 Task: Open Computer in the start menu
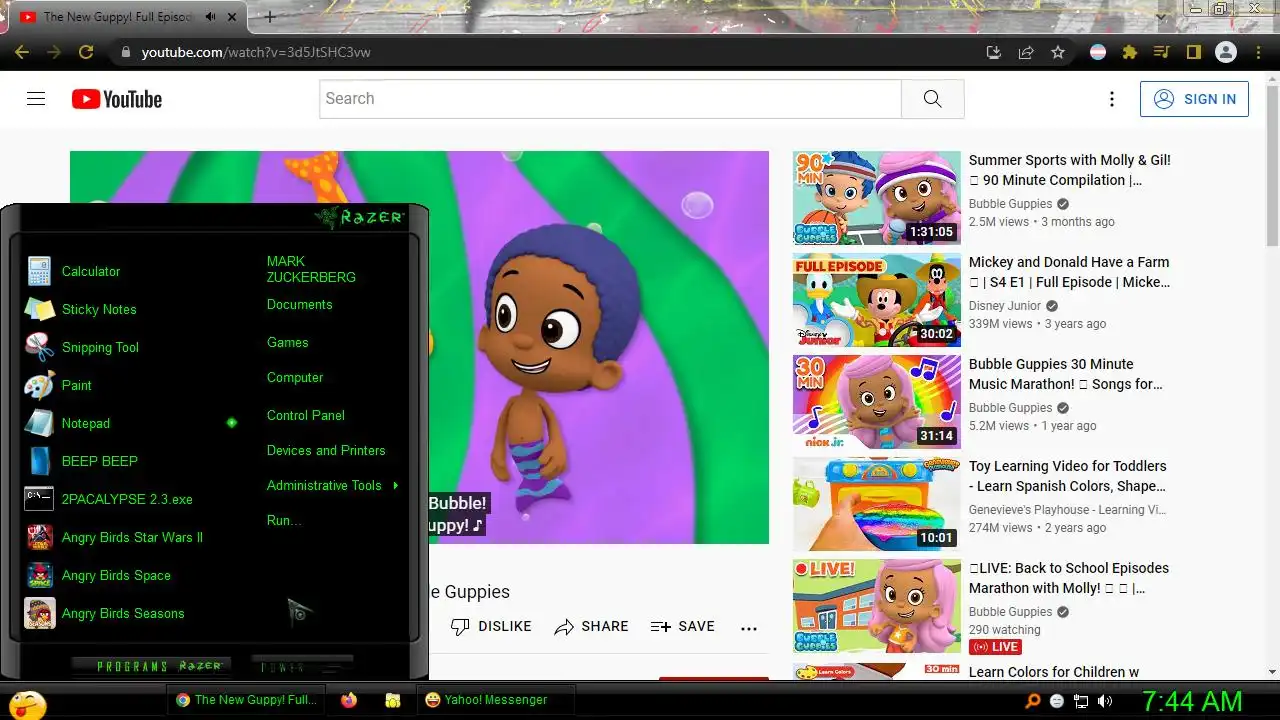(x=295, y=377)
